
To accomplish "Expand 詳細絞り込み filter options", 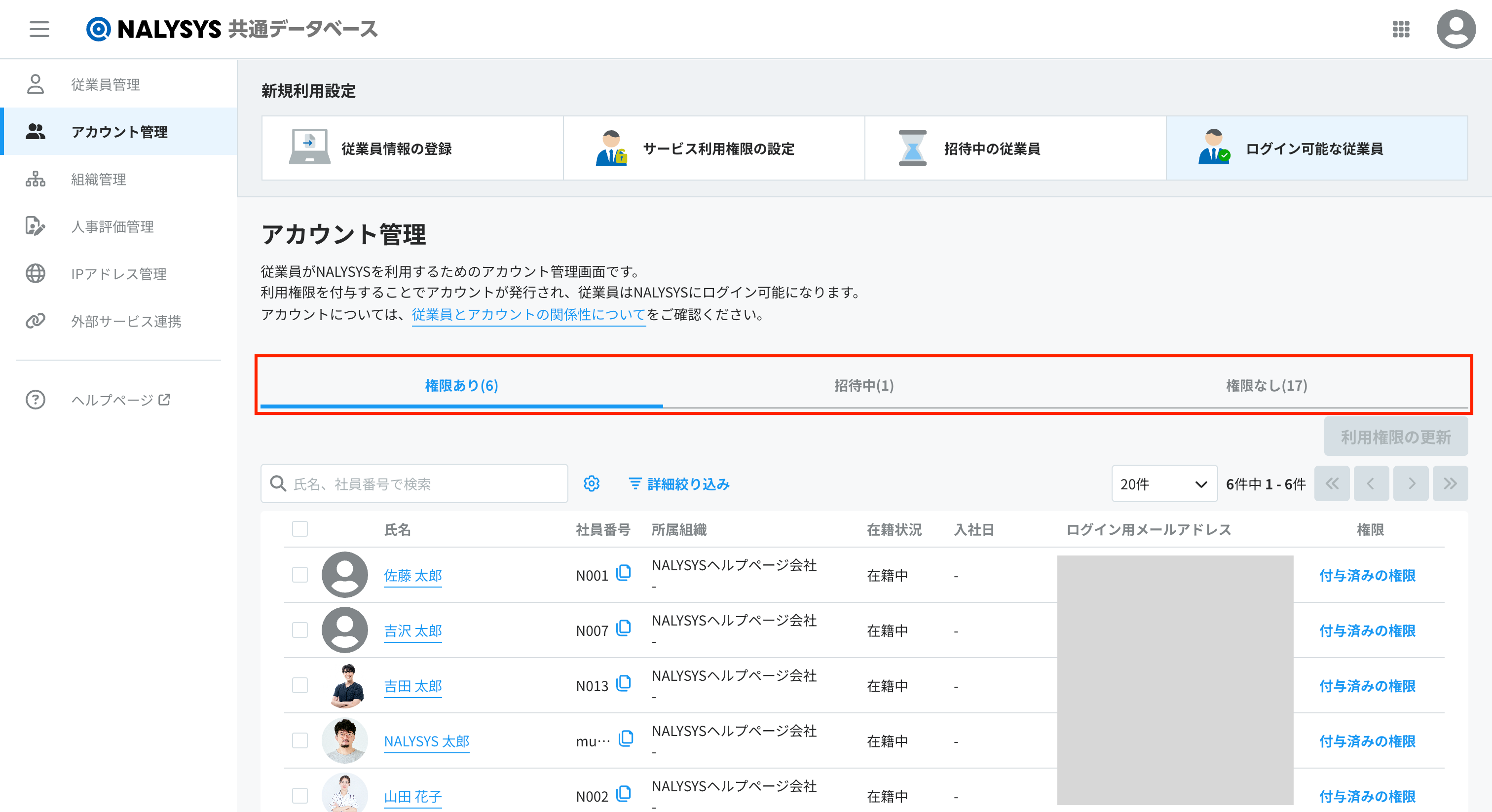I will coord(679,483).
